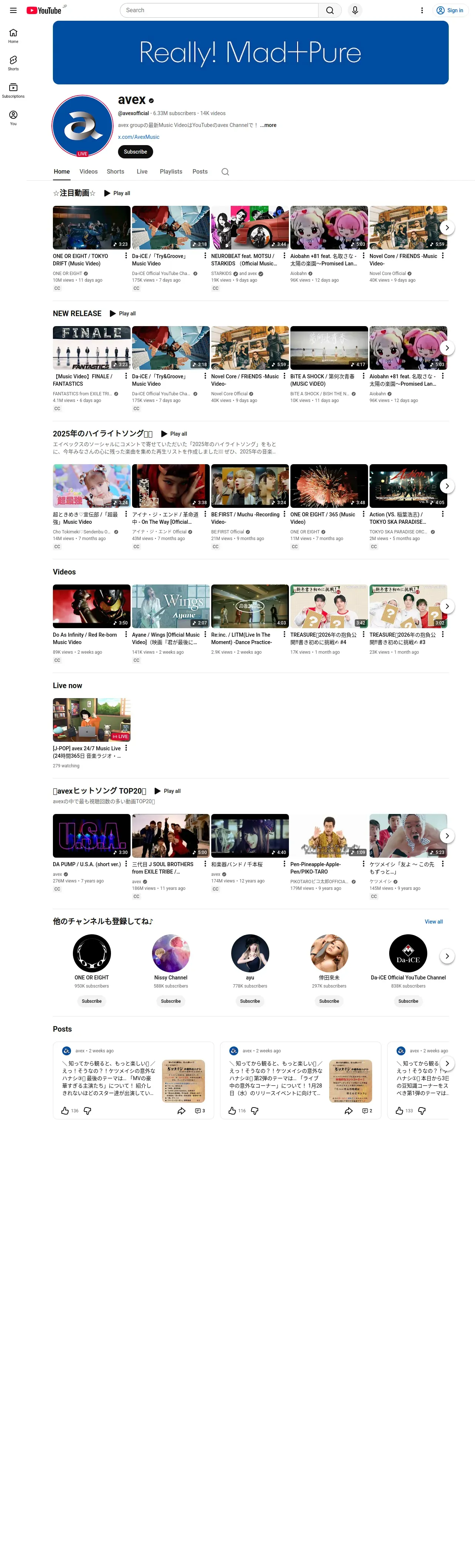Play all 2025年のハイライトソング playlist

174,434
